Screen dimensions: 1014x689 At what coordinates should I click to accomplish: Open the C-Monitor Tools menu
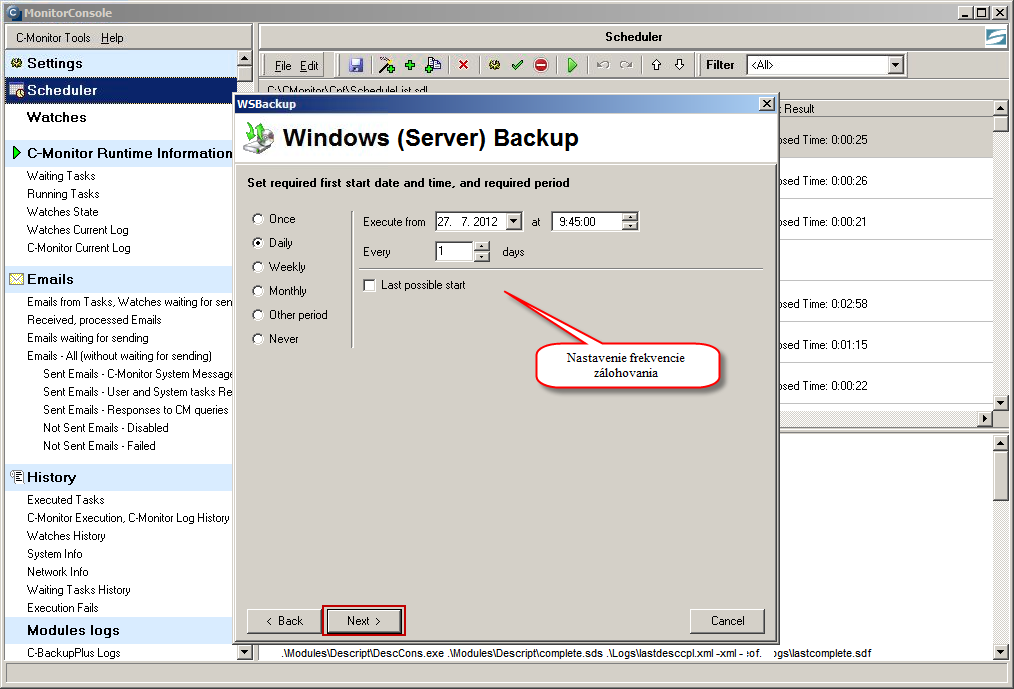tap(53, 38)
